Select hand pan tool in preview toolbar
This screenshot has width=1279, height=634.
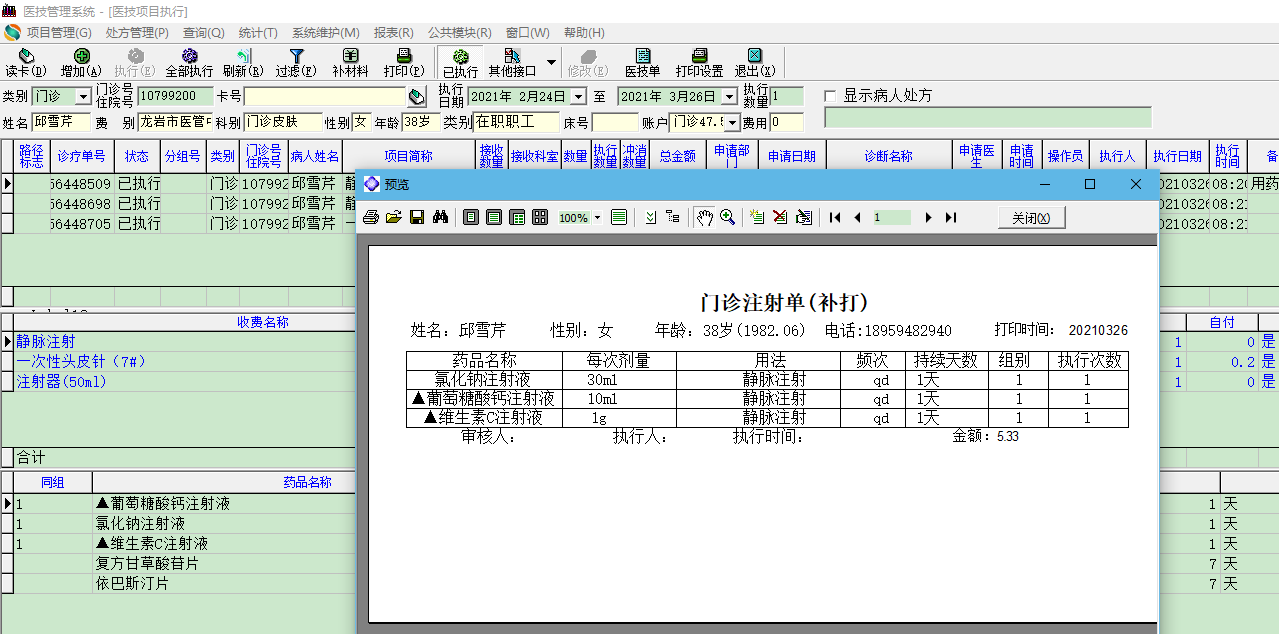[705, 217]
